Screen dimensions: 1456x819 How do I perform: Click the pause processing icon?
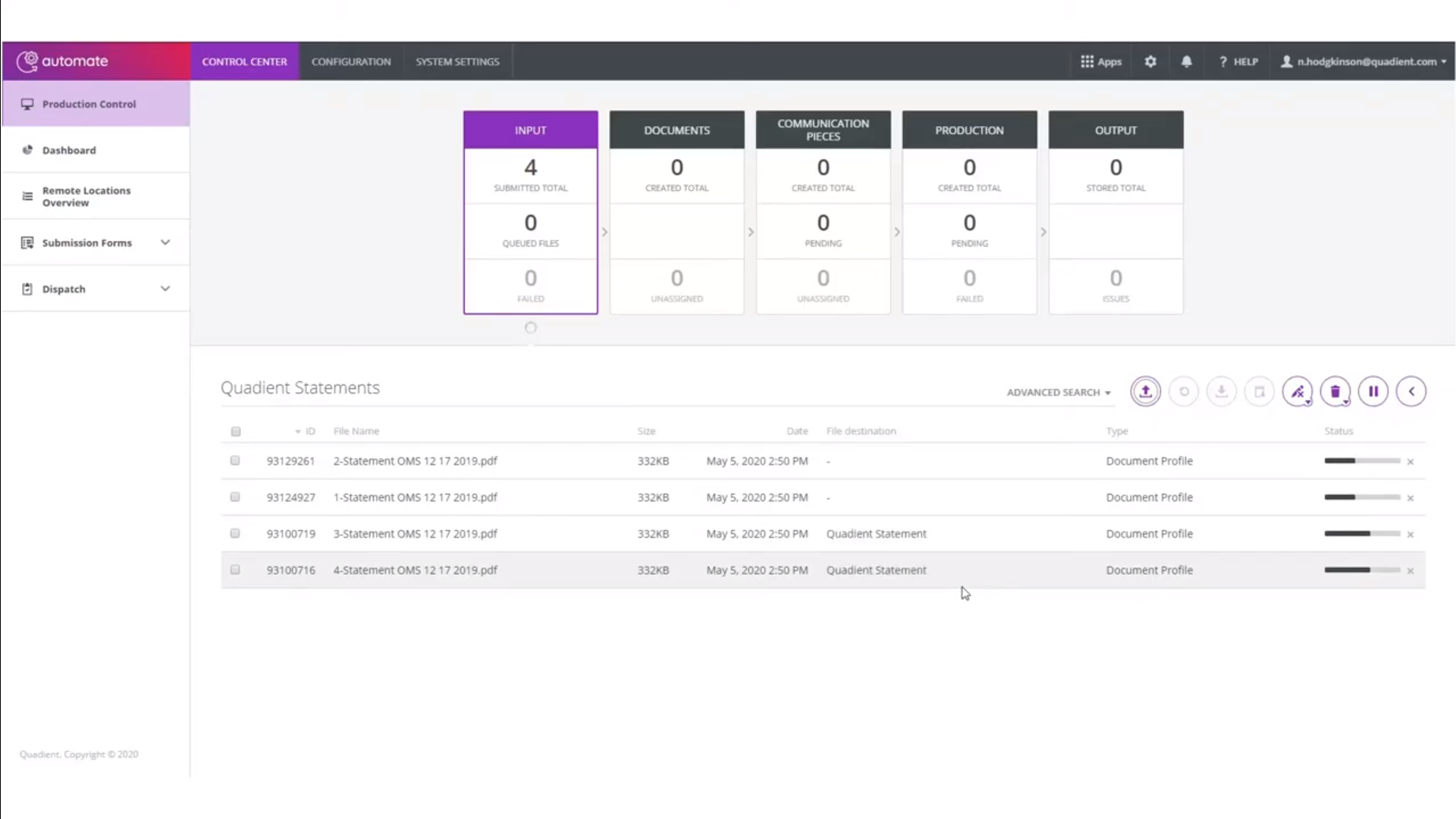(1374, 391)
